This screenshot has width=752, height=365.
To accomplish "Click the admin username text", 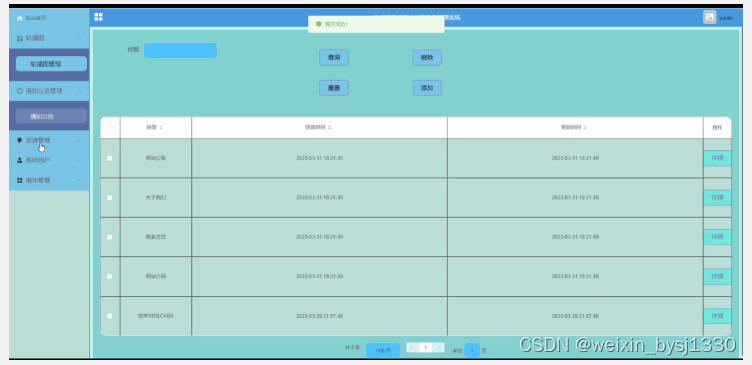I will (726, 18).
